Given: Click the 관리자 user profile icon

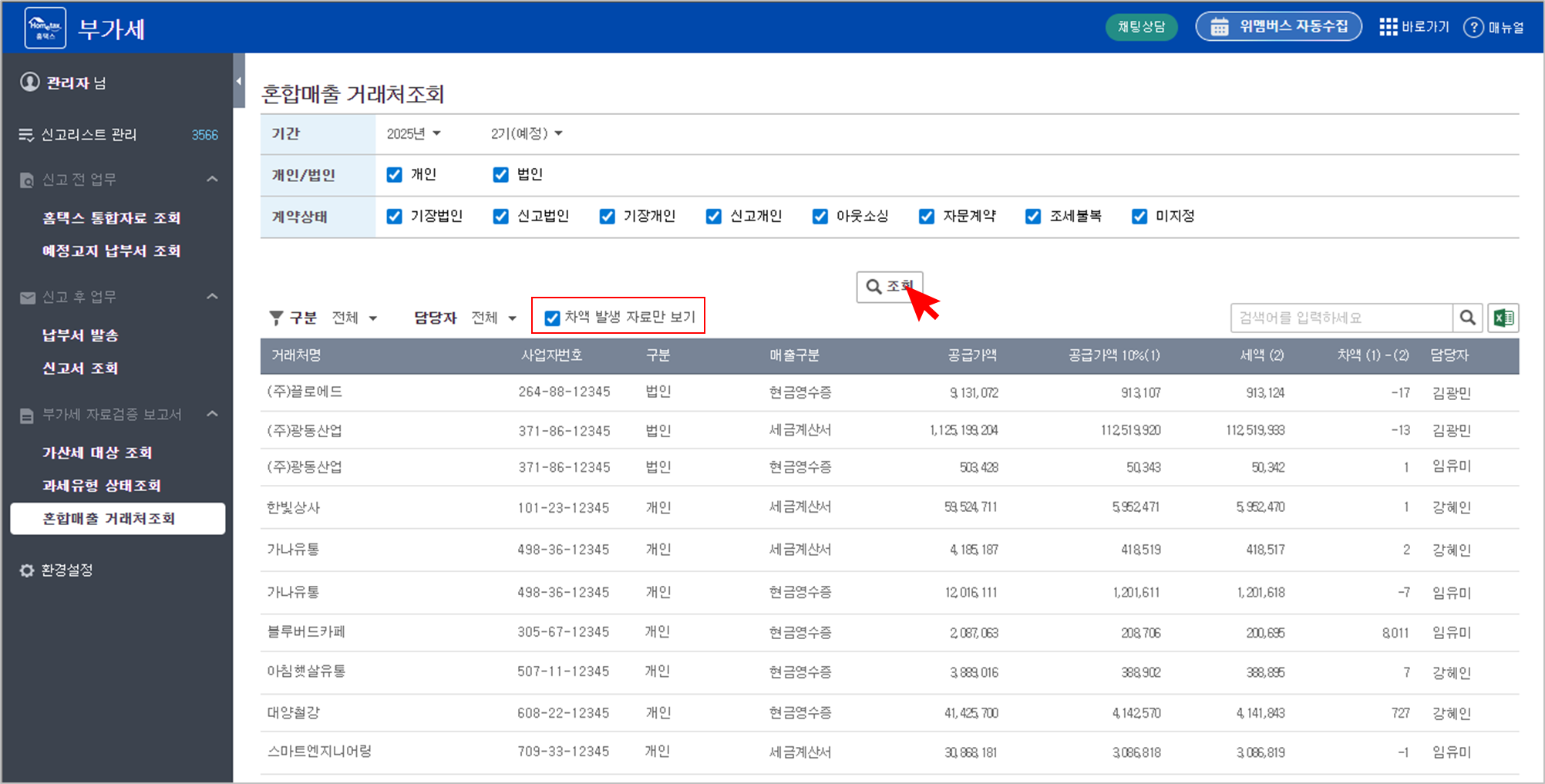Looking at the screenshot, I should 30,82.
